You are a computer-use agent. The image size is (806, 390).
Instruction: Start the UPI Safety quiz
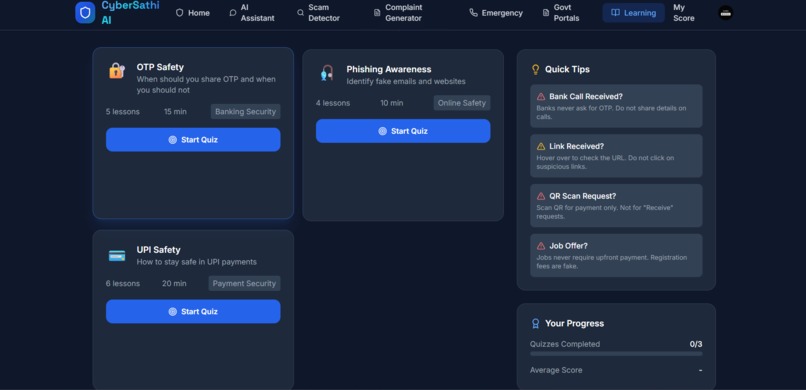193,311
